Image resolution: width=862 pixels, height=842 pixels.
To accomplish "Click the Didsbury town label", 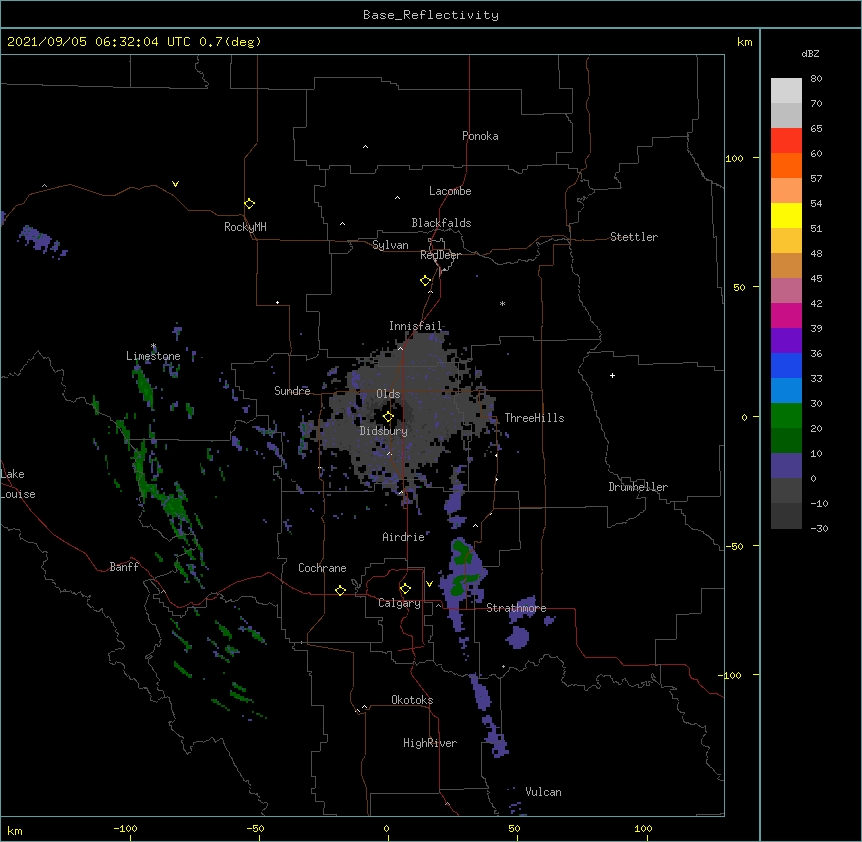I will tap(384, 431).
